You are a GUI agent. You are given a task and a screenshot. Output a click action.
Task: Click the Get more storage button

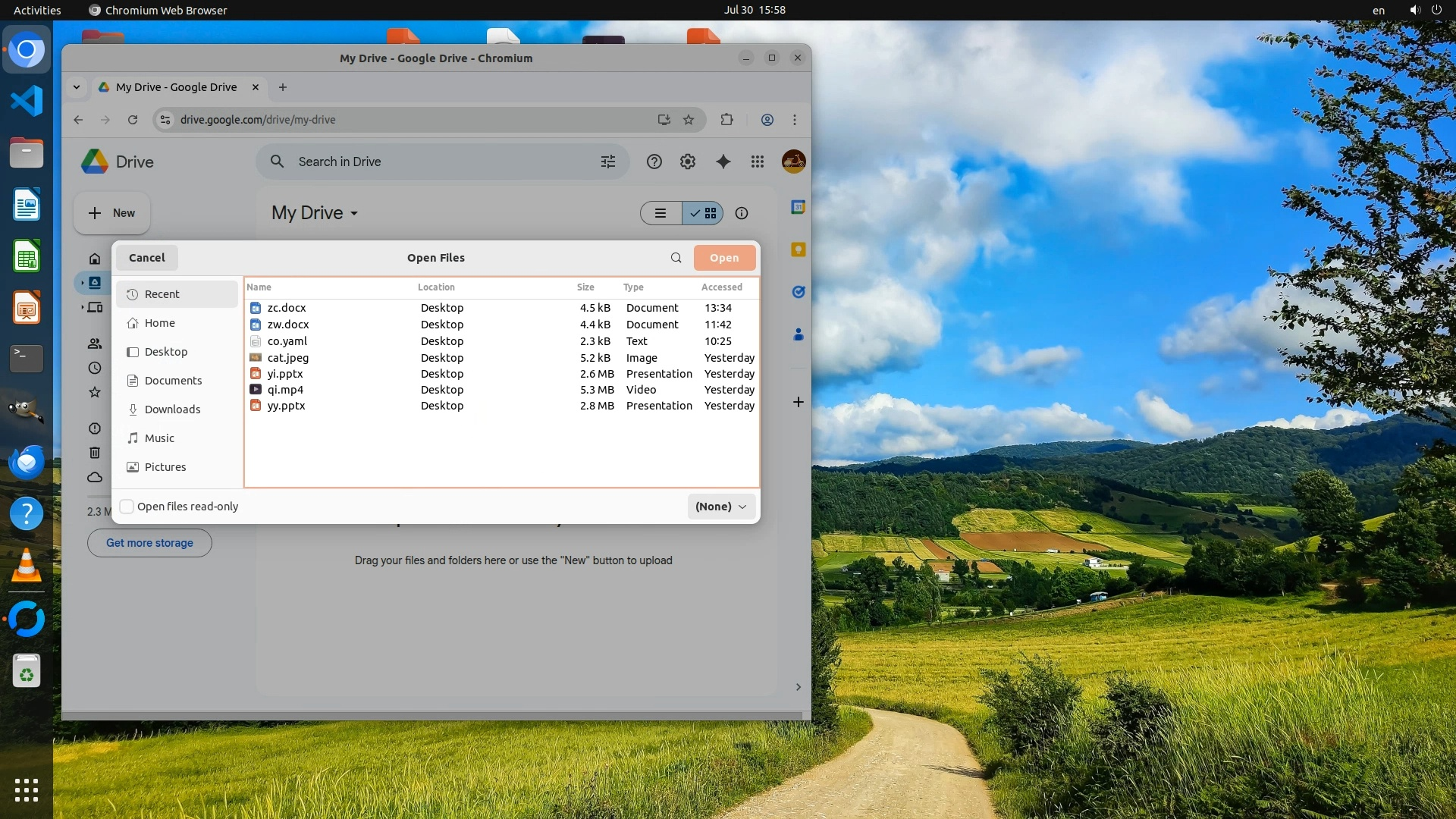tap(149, 543)
